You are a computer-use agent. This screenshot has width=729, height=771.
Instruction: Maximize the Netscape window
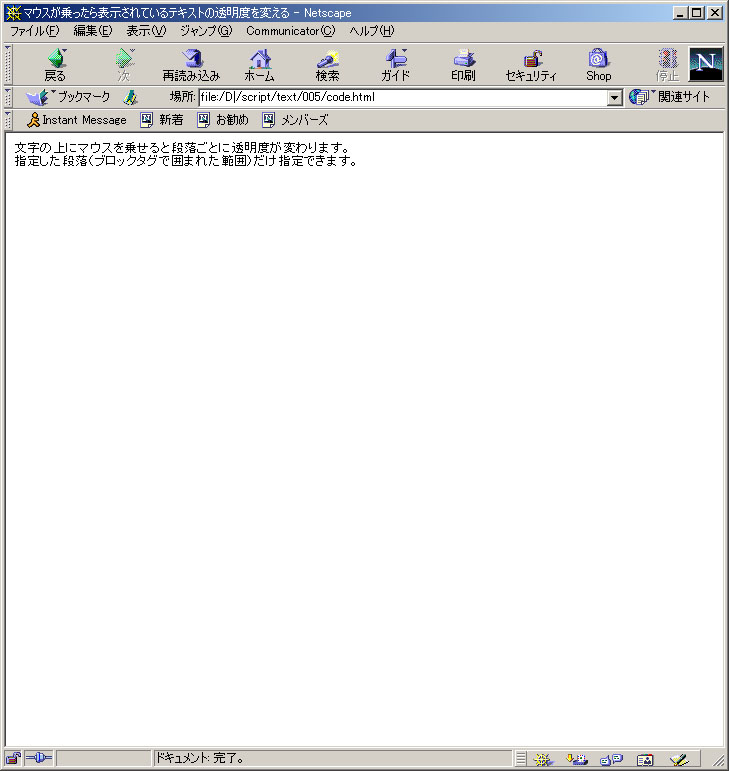click(x=697, y=13)
